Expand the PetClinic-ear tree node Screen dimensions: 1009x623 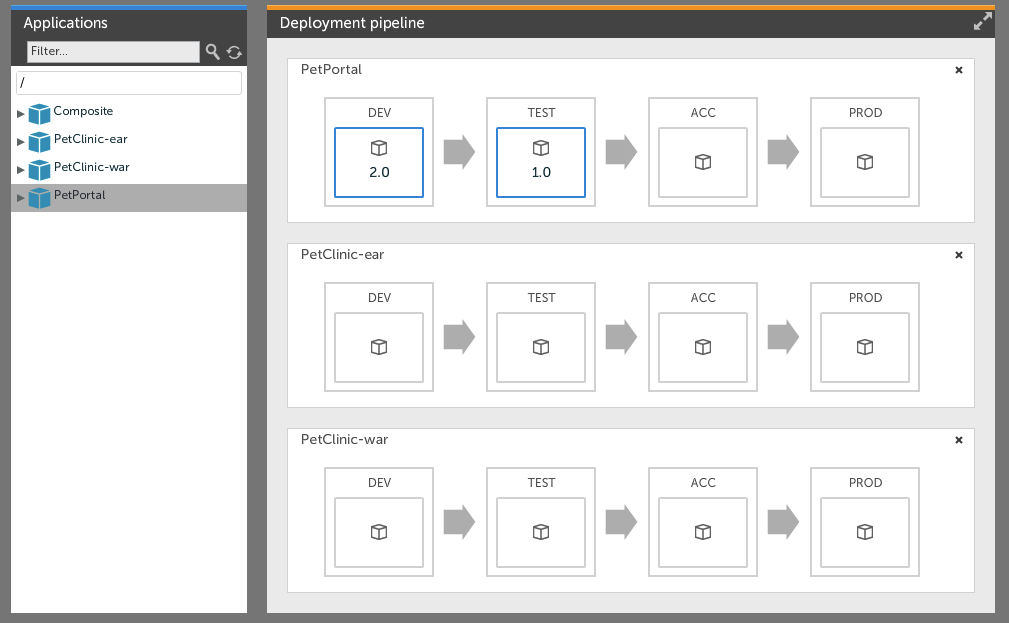coord(21,142)
